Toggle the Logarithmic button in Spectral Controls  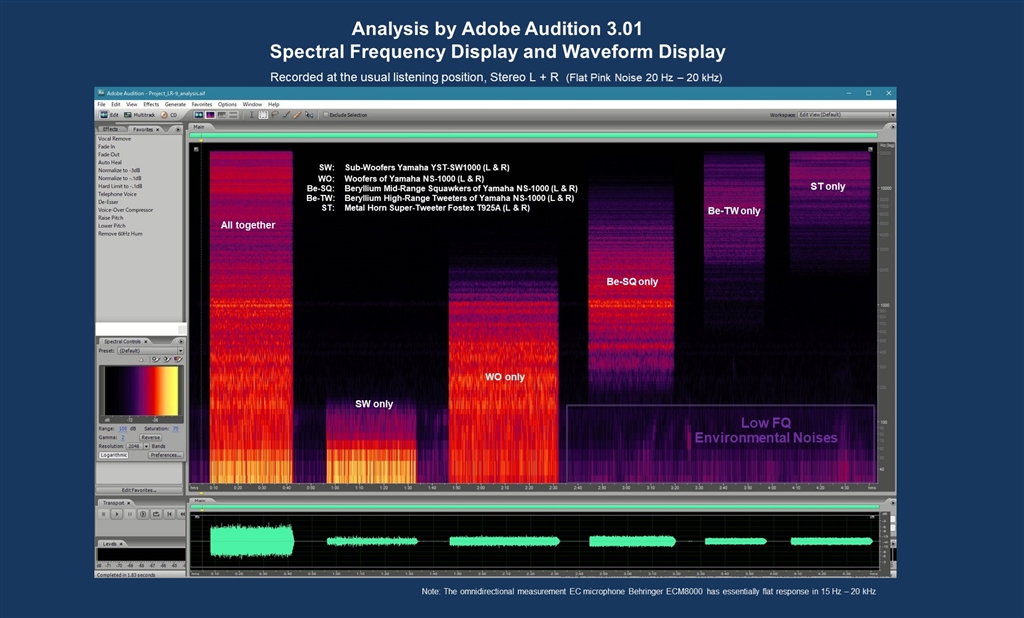coord(114,455)
